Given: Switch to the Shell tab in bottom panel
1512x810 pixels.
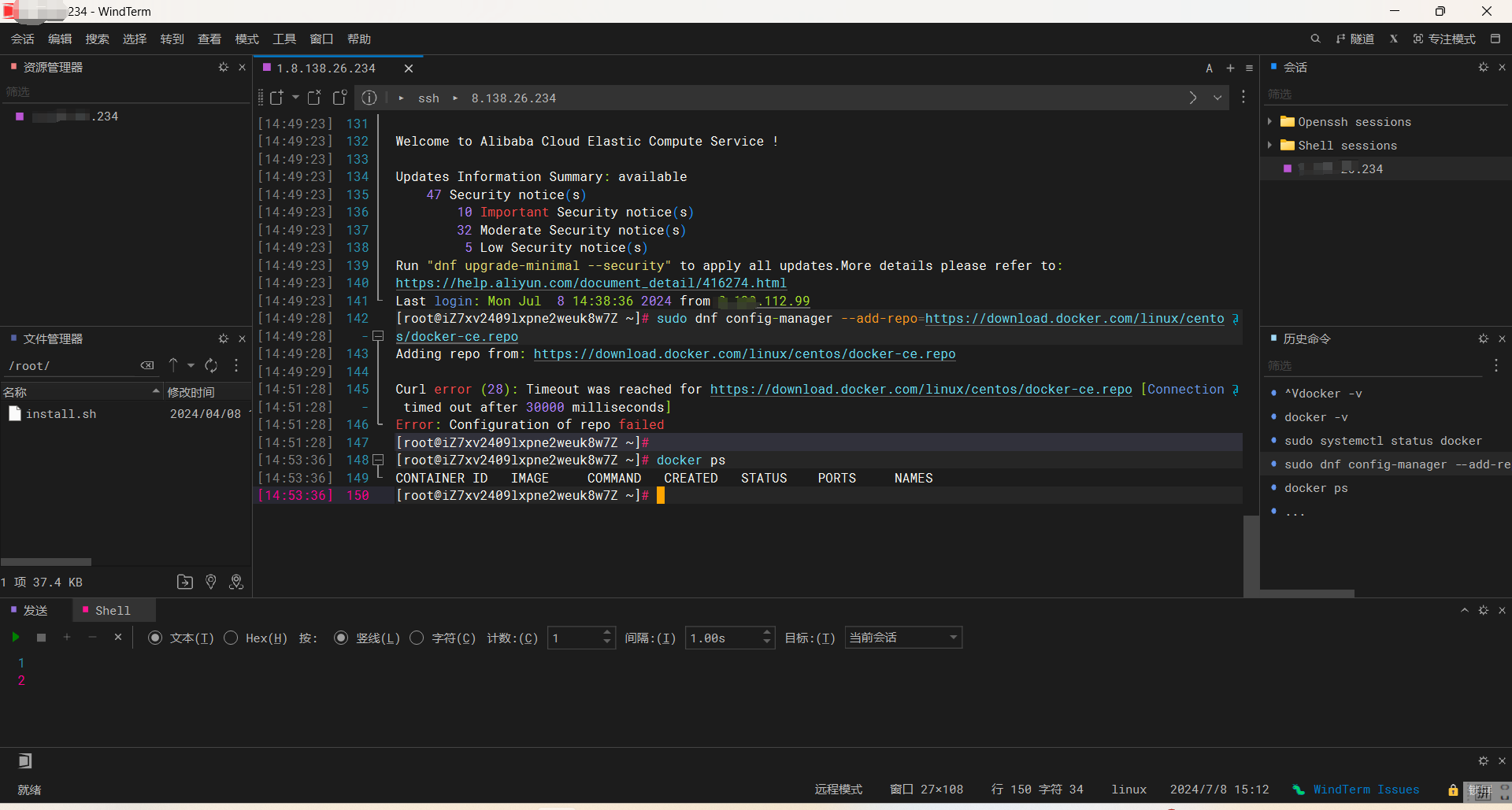Looking at the screenshot, I should tap(113, 610).
